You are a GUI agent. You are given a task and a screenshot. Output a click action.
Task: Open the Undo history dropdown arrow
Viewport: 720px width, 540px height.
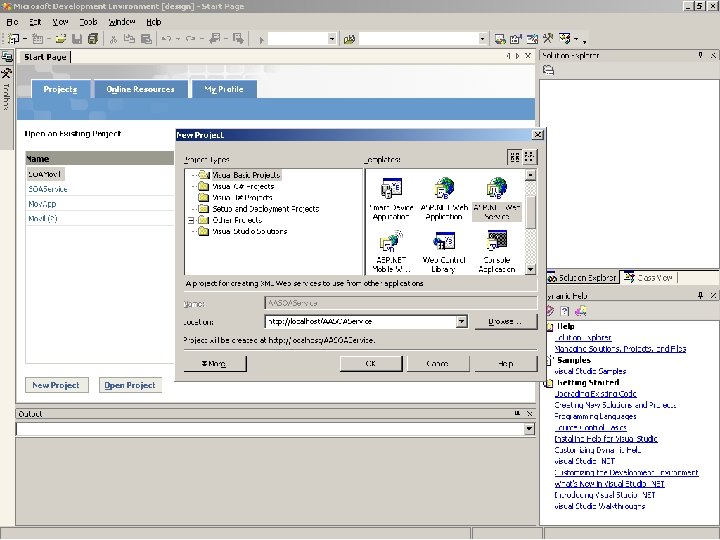178,39
